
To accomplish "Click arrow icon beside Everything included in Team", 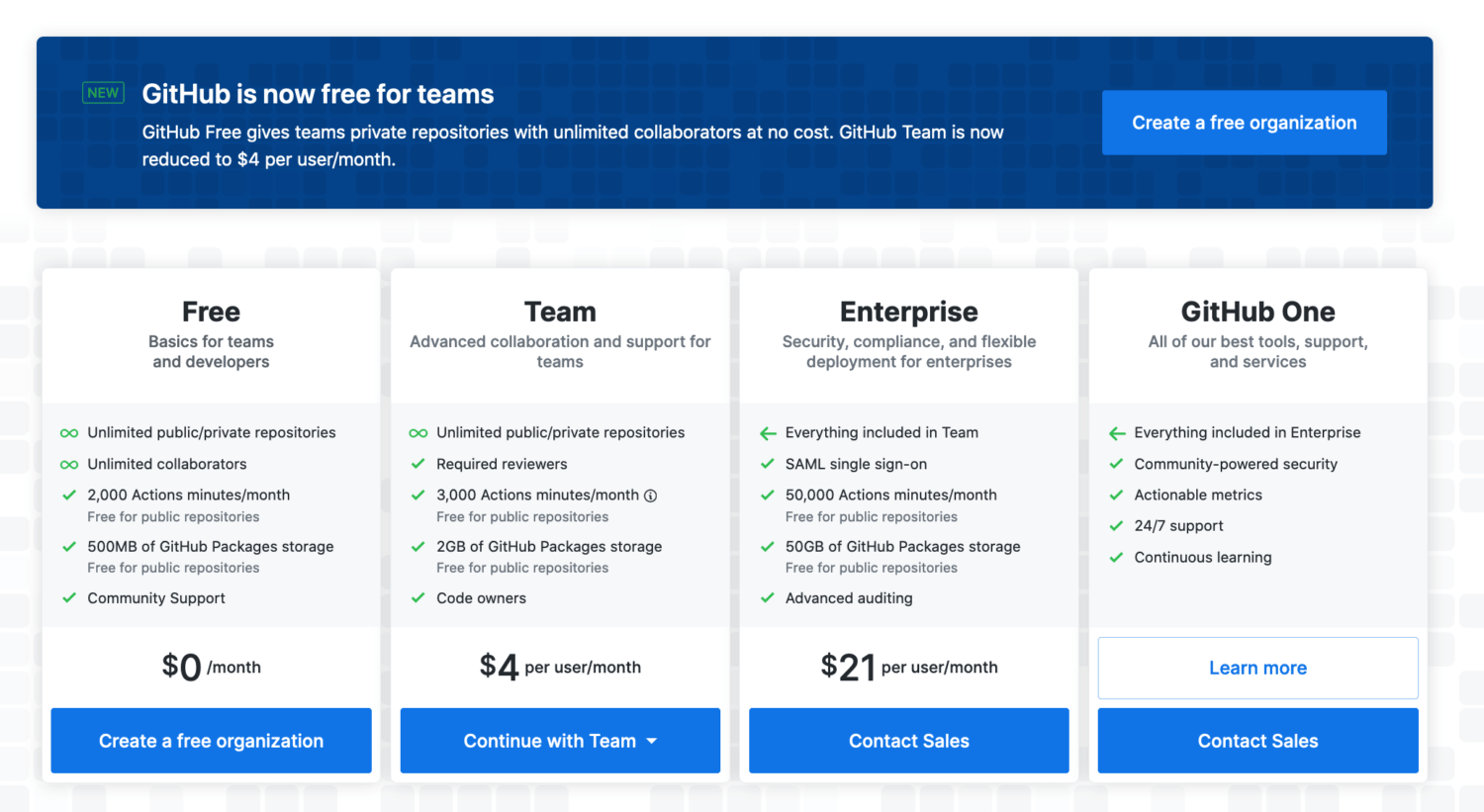I will coord(768,433).
